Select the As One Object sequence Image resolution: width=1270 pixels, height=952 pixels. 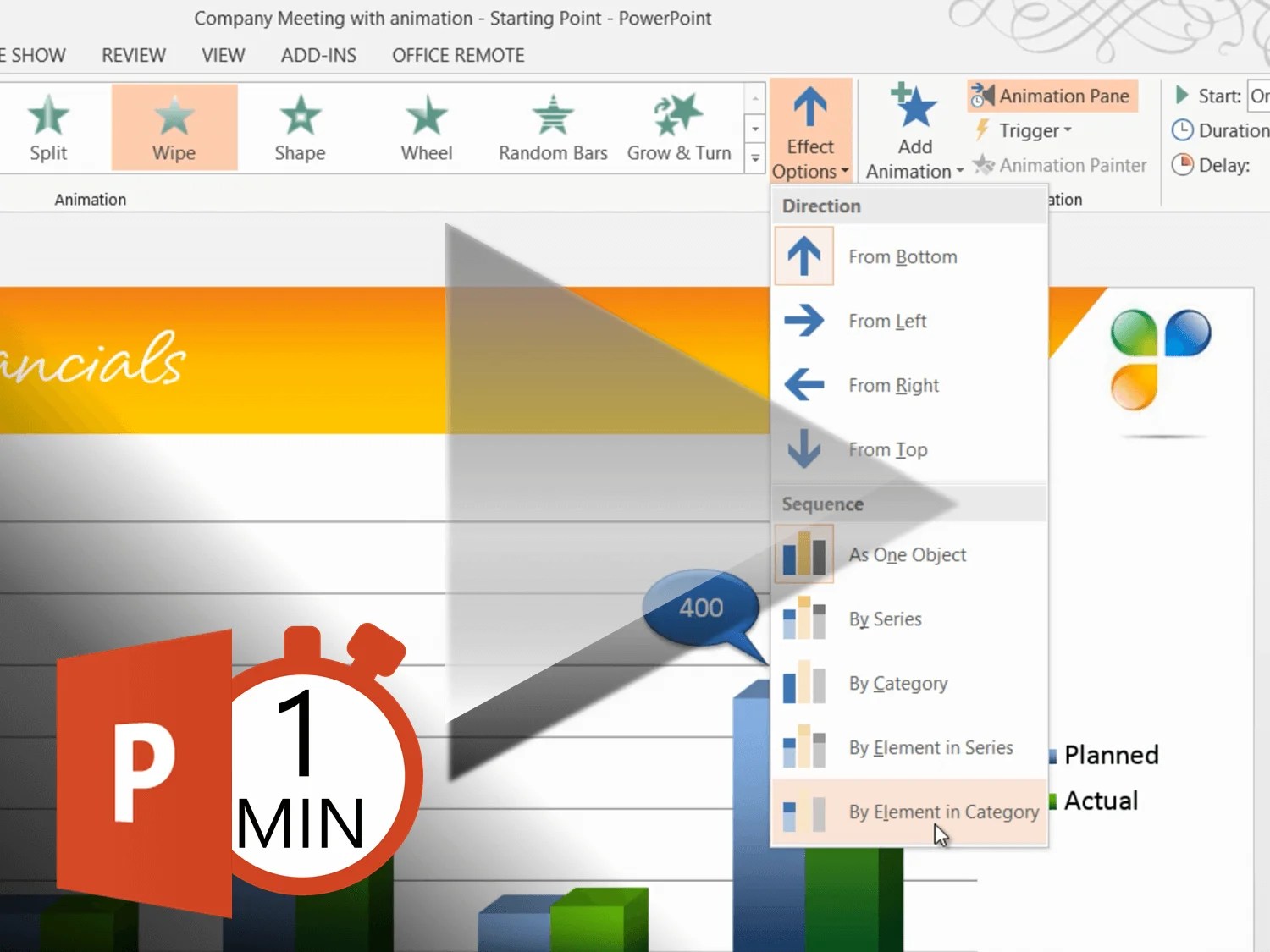click(x=907, y=554)
